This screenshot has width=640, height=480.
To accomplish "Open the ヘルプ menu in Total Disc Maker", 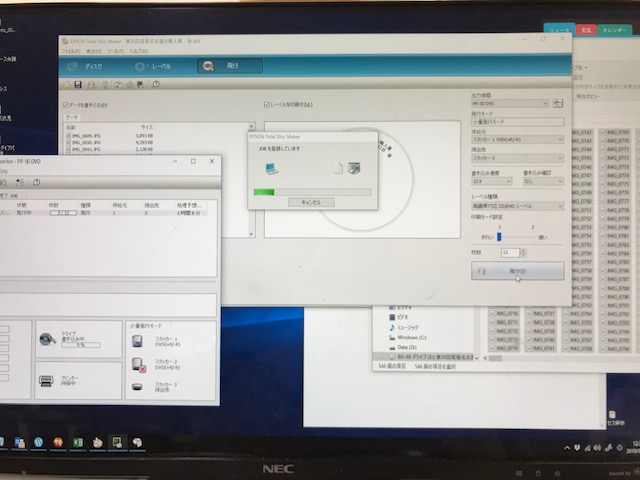I will (x=138, y=51).
